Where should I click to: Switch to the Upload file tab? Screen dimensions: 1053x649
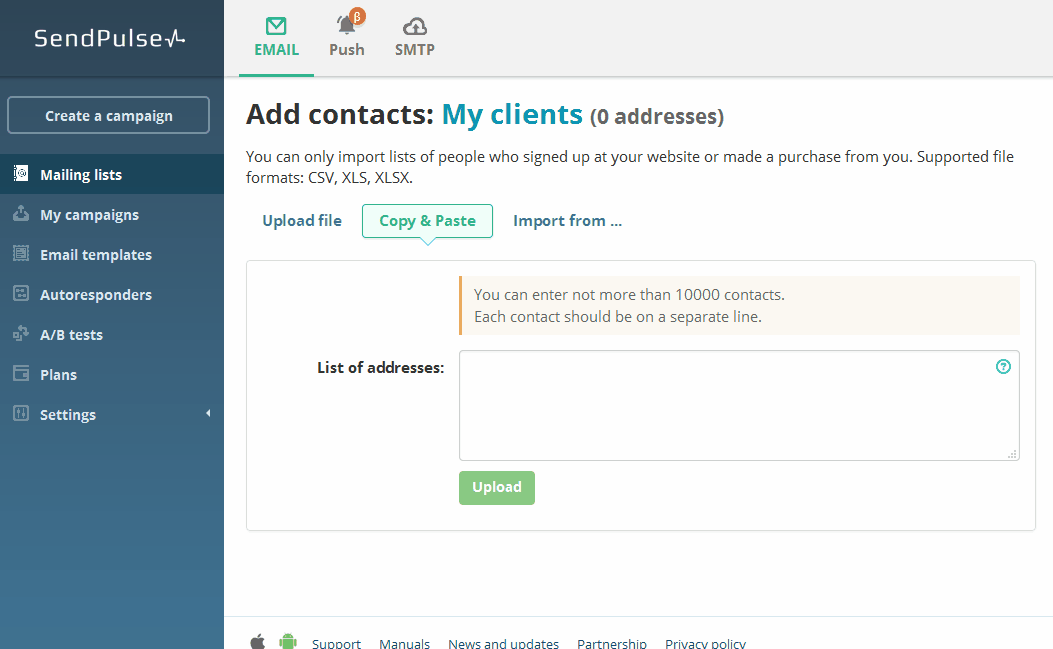302,221
